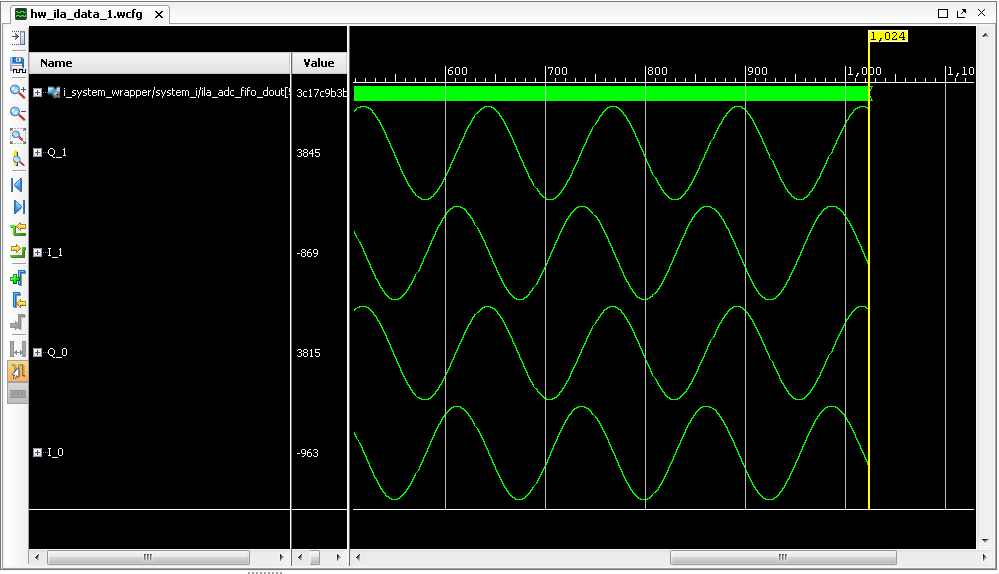Select the value 3c17c9b3b
The image size is (999, 574).
point(322,93)
